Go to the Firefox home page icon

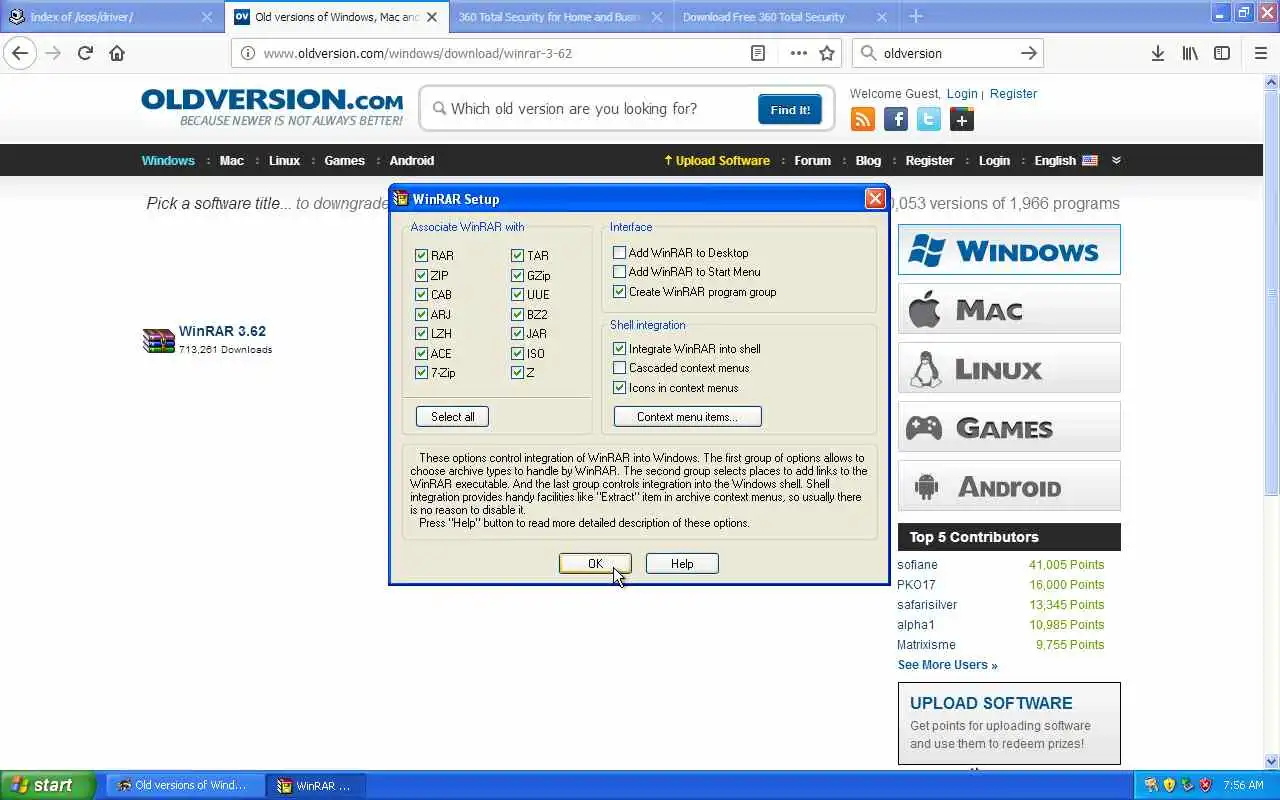click(117, 53)
